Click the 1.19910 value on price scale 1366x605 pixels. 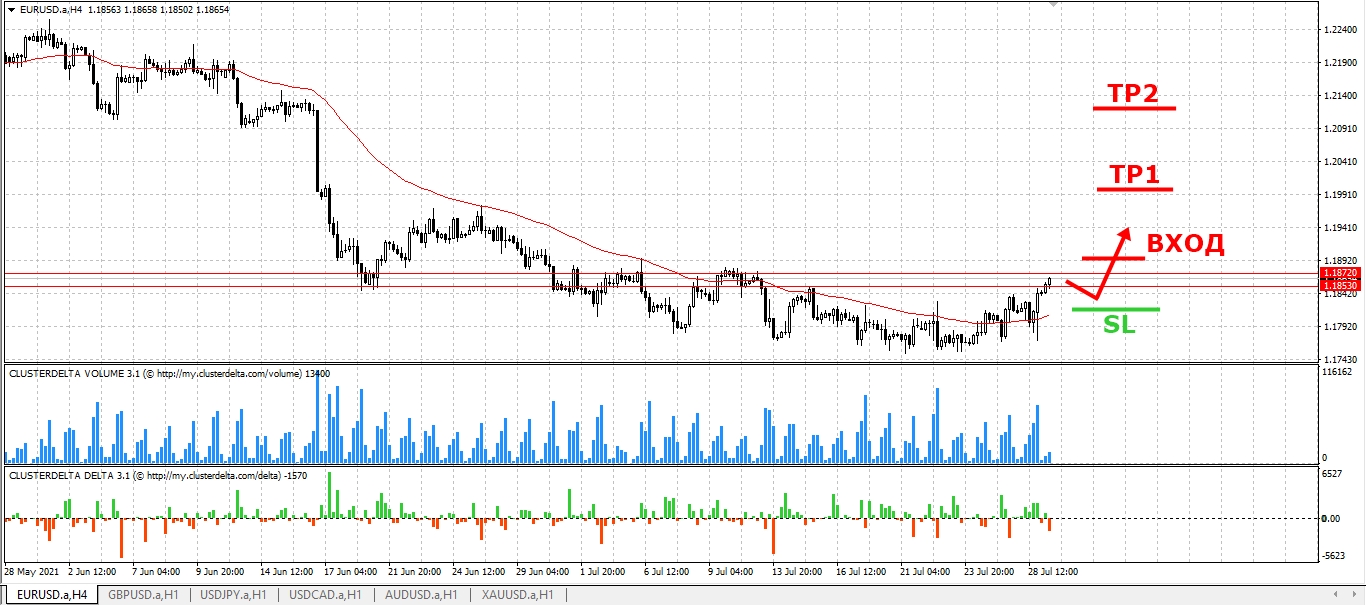click(1339, 194)
